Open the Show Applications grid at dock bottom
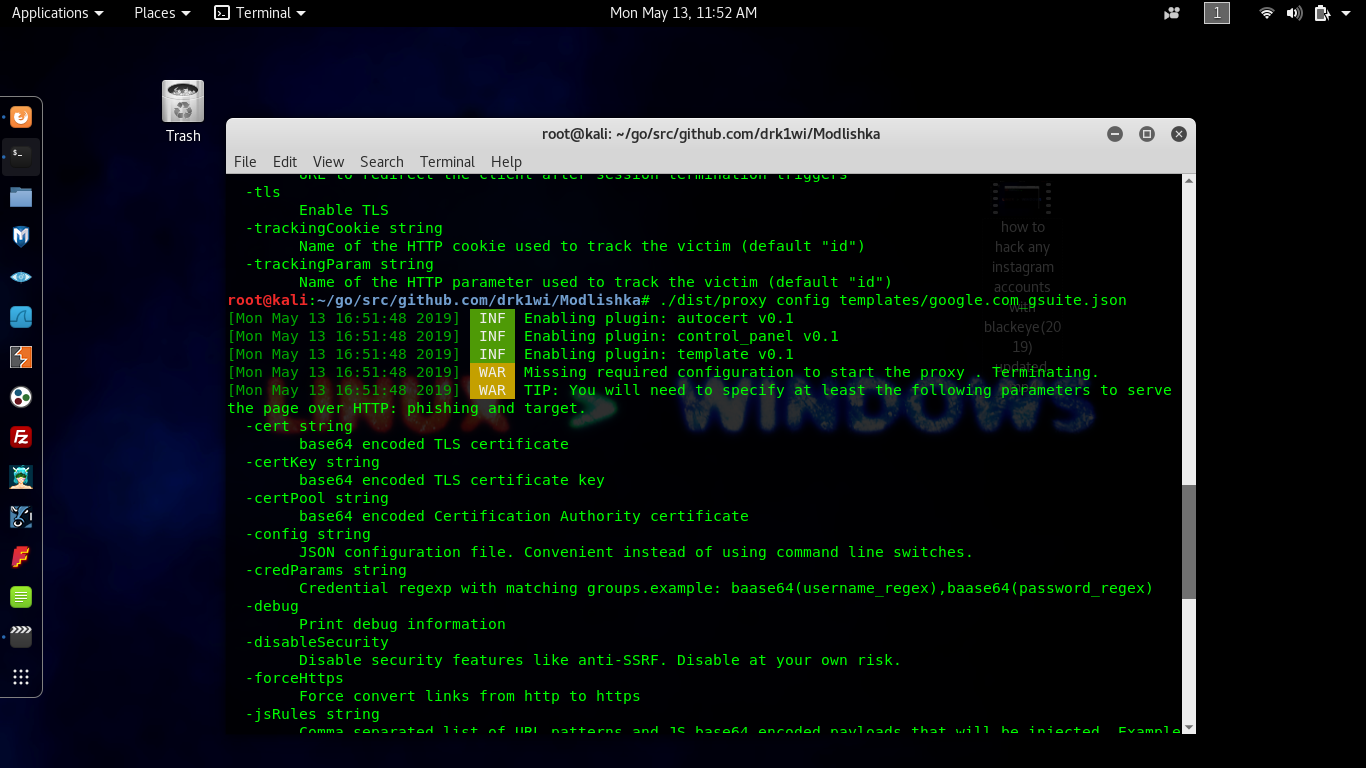1366x768 pixels. [x=21, y=677]
